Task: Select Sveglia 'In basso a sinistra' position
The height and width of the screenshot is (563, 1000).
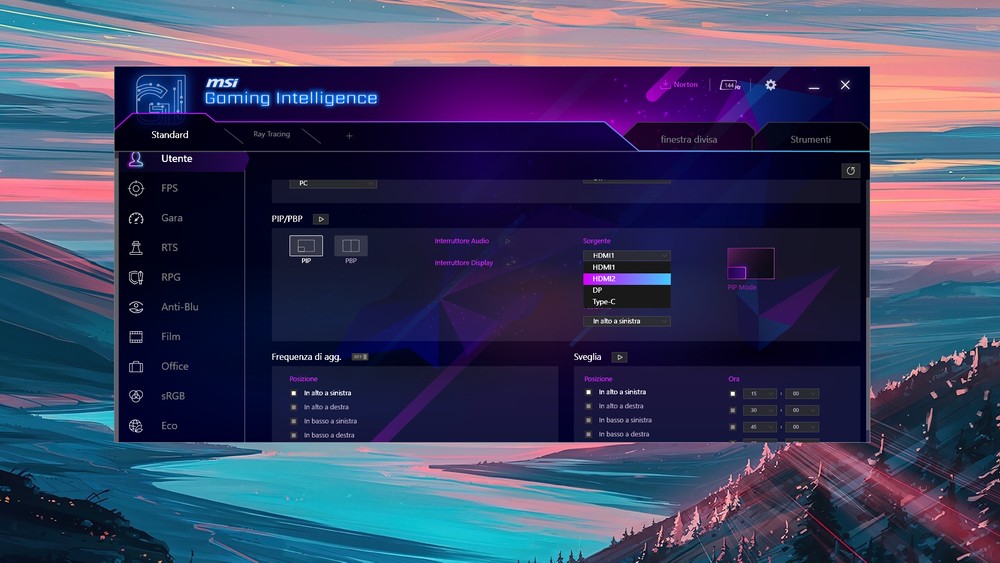Action: (619, 420)
